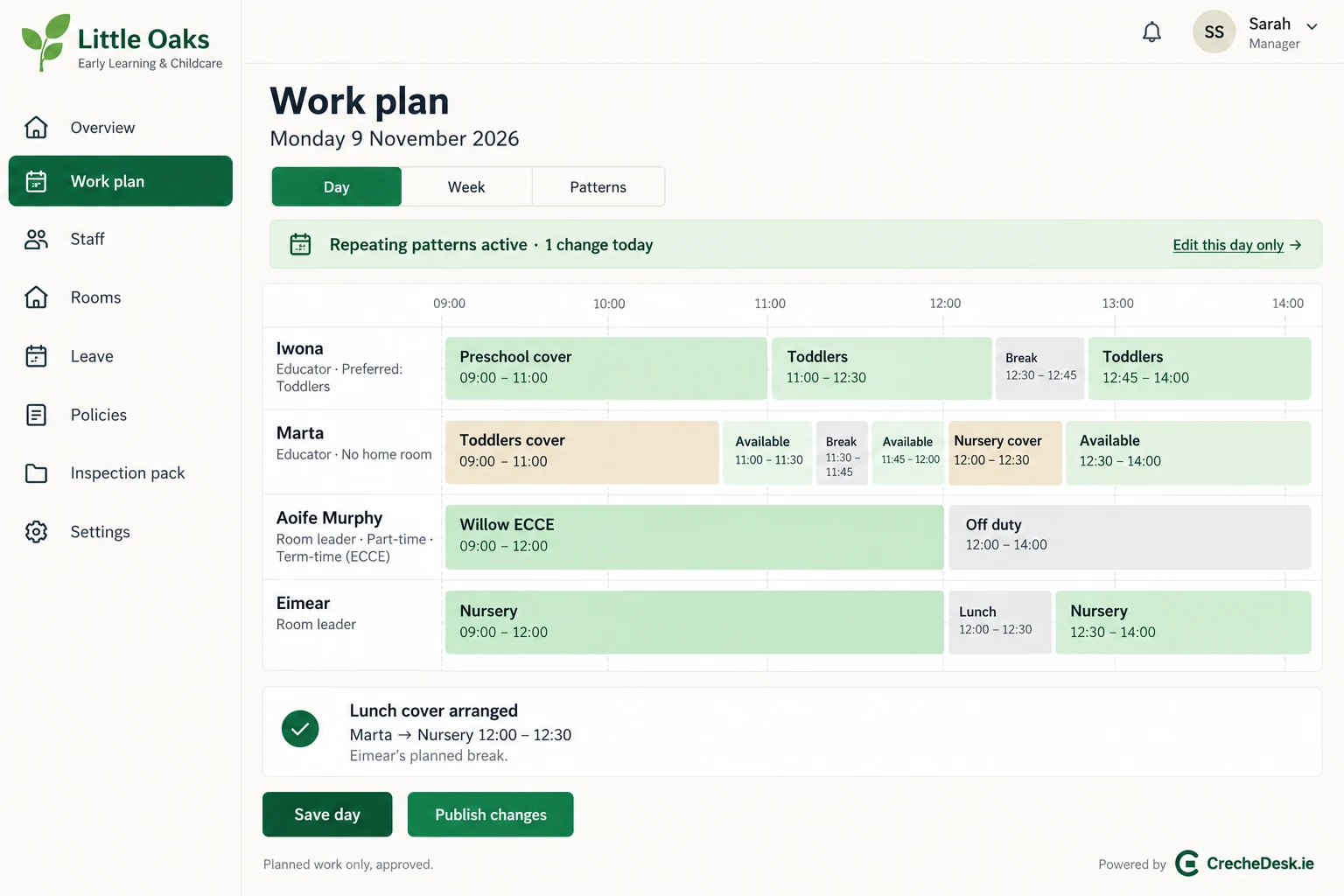Select Iwona's Break 12:30–12:45 block
The height and width of the screenshot is (896, 1344).
pos(1040,368)
